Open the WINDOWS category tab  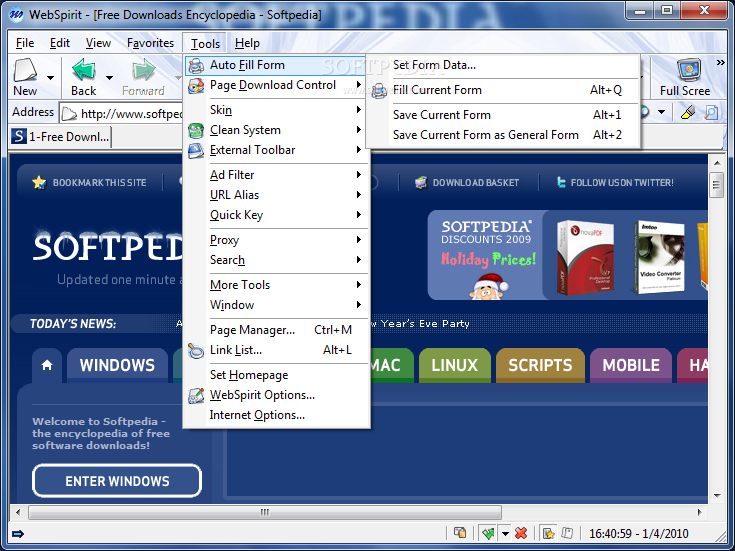[x=117, y=365]
